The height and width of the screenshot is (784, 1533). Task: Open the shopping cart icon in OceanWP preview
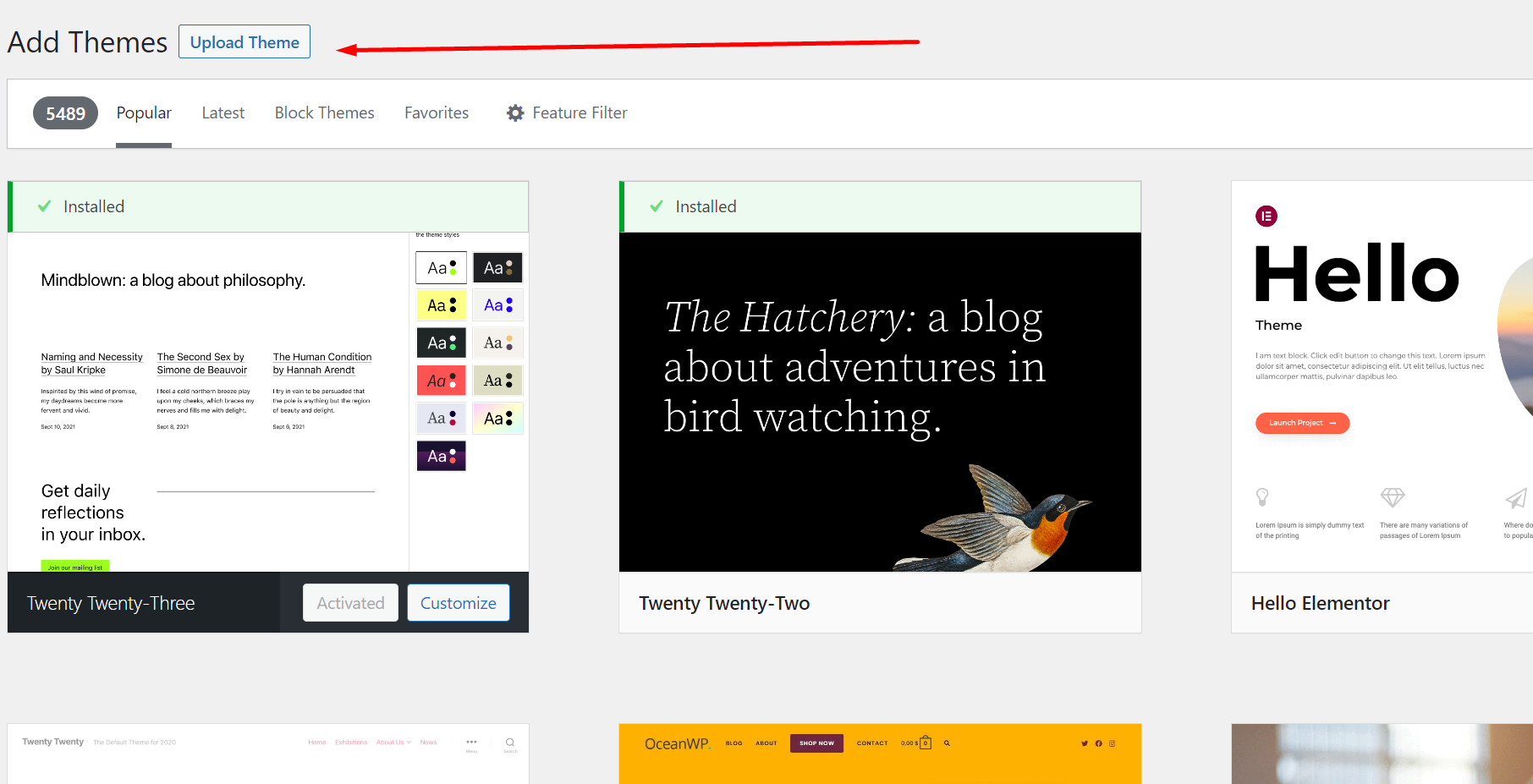(926, 743)
